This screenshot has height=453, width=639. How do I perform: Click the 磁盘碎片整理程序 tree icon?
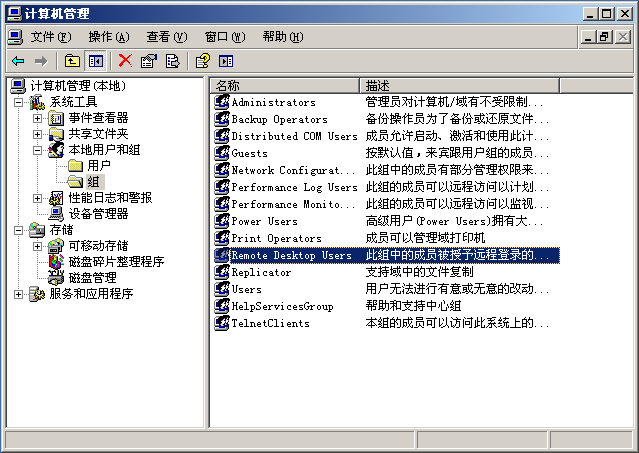click(56, 262)
